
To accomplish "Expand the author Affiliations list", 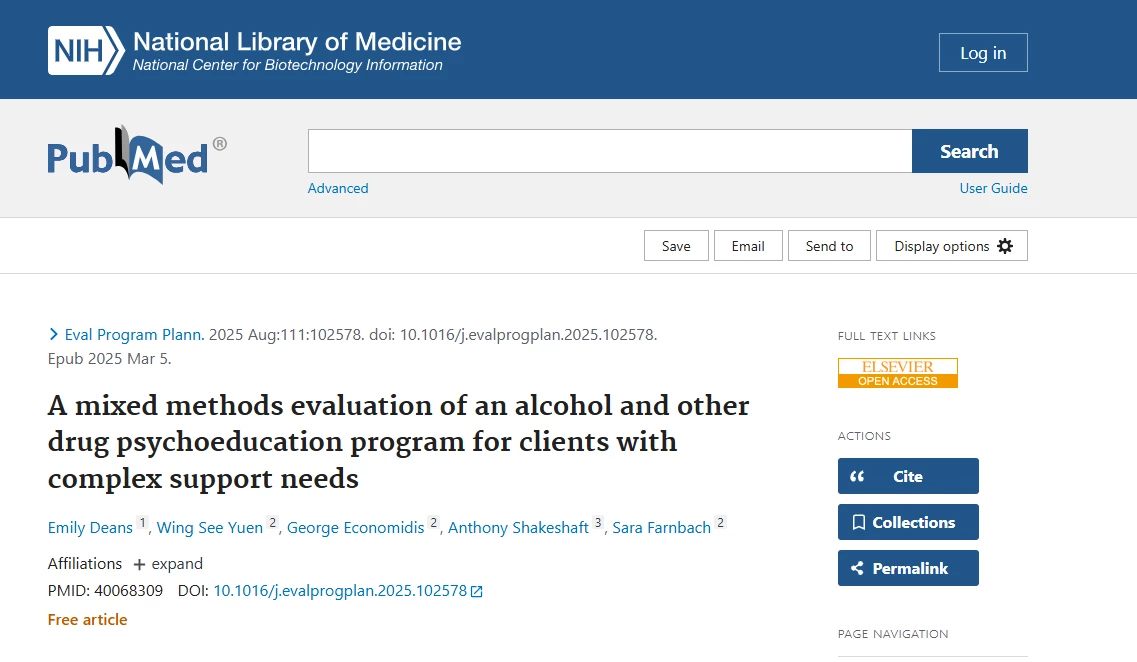I will click(168, 563).
